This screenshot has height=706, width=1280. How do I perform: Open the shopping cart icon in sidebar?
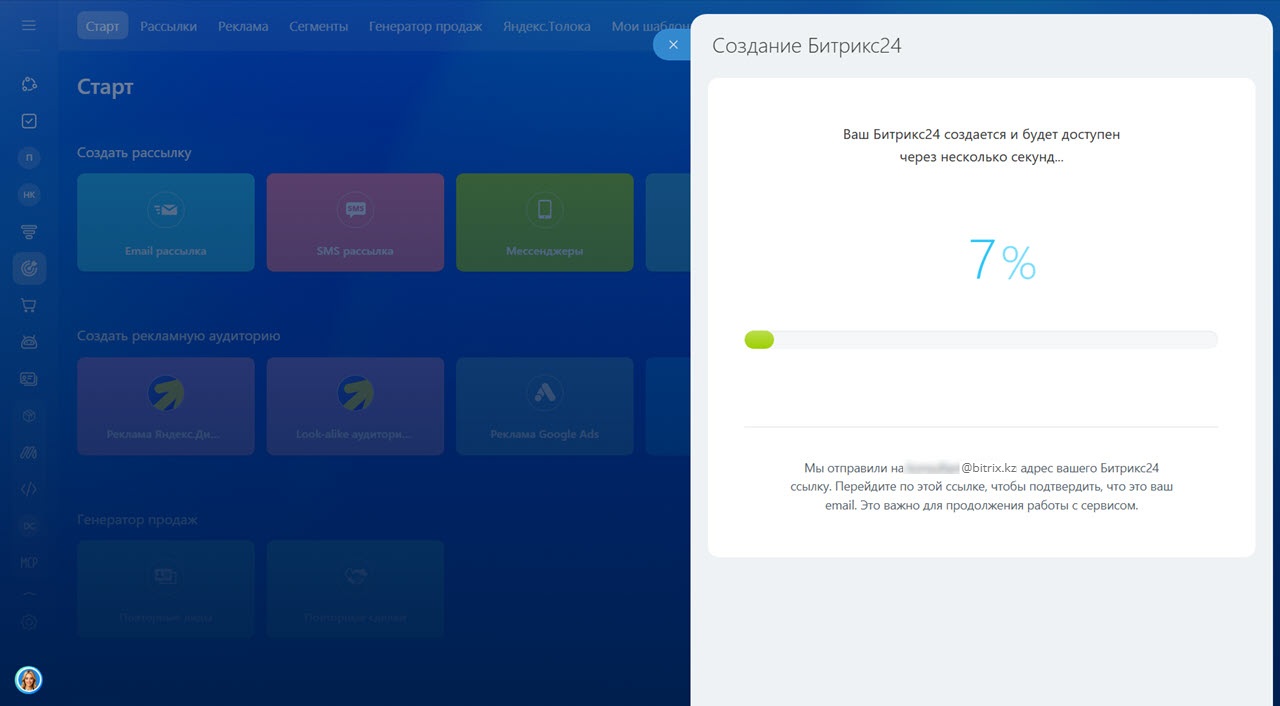click(29, 305)
